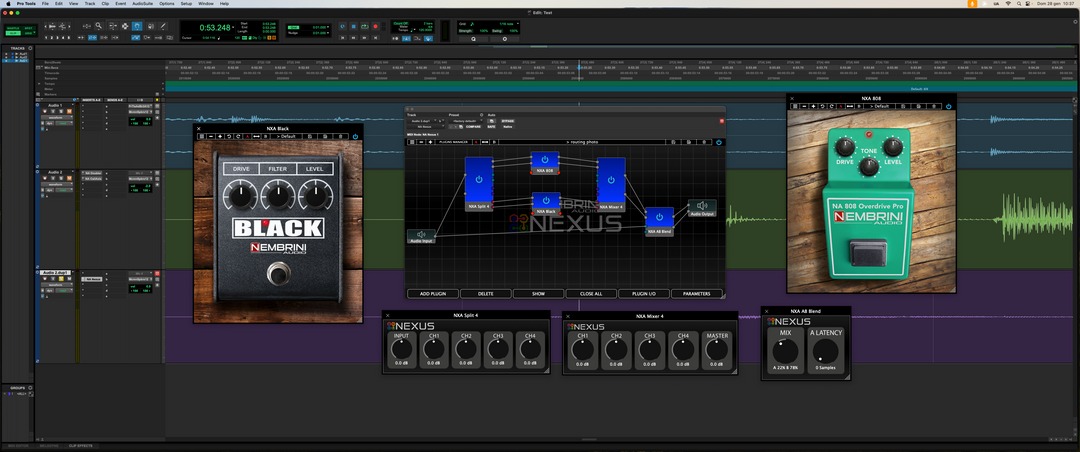The width and height of the screenshot is (1080, 452).
Task: Open PLUGIN MANAGER in Nexus toolbar
Action: click(454, 142)
